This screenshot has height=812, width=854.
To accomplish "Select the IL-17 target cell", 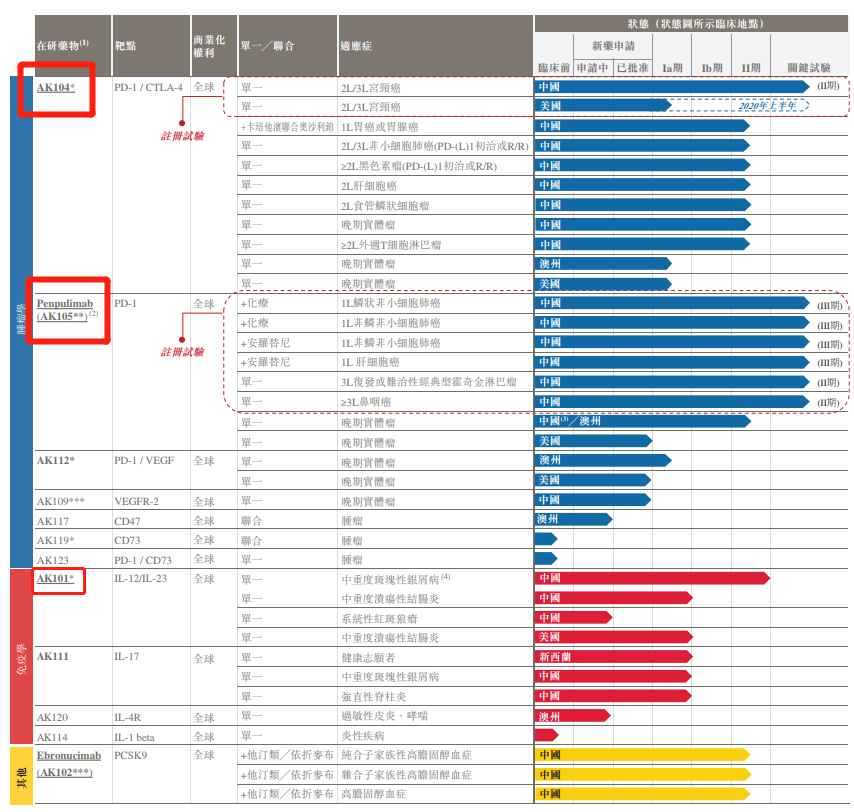I will point(126,656).
